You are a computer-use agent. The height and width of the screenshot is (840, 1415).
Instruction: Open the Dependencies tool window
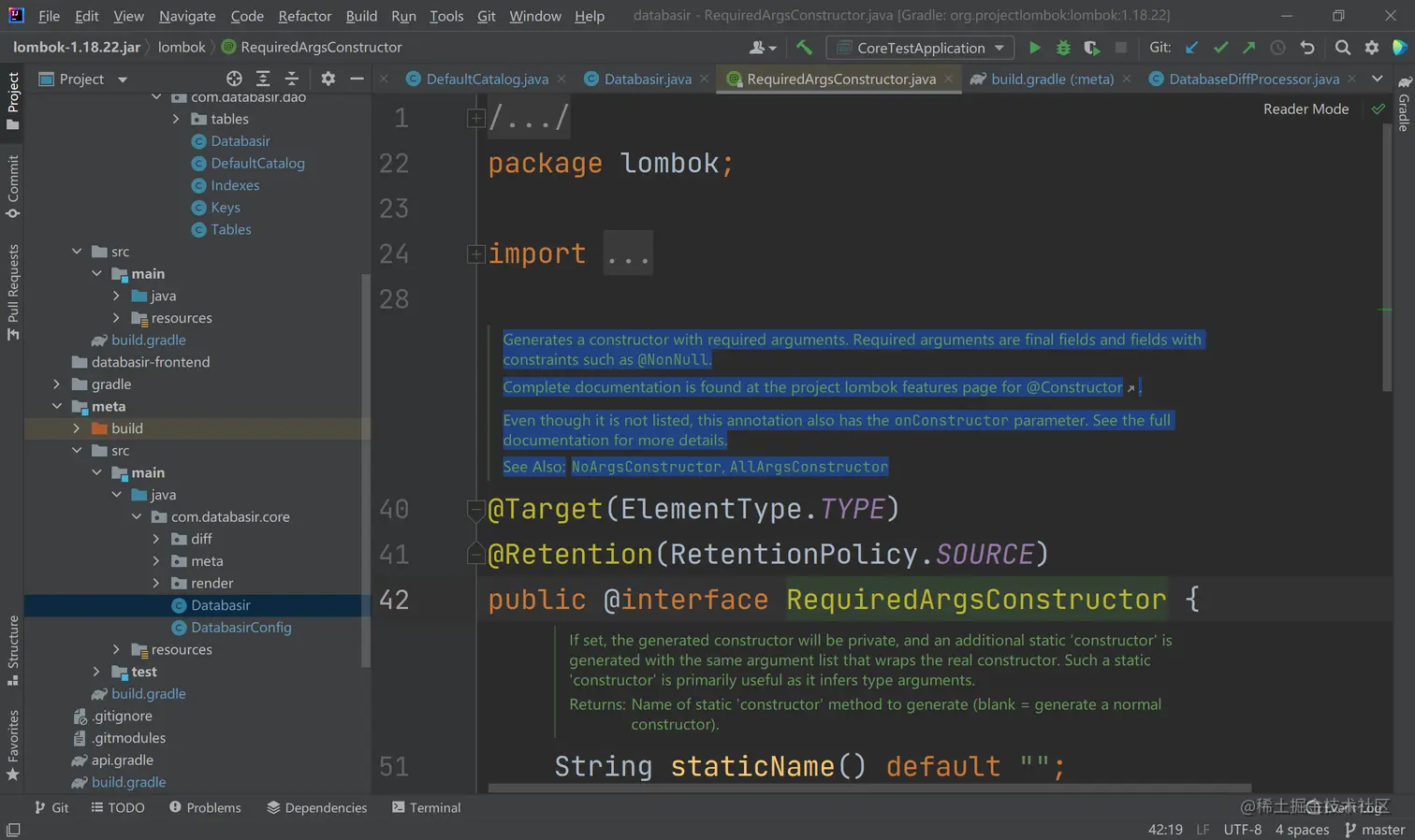click(x=316, y=807)
